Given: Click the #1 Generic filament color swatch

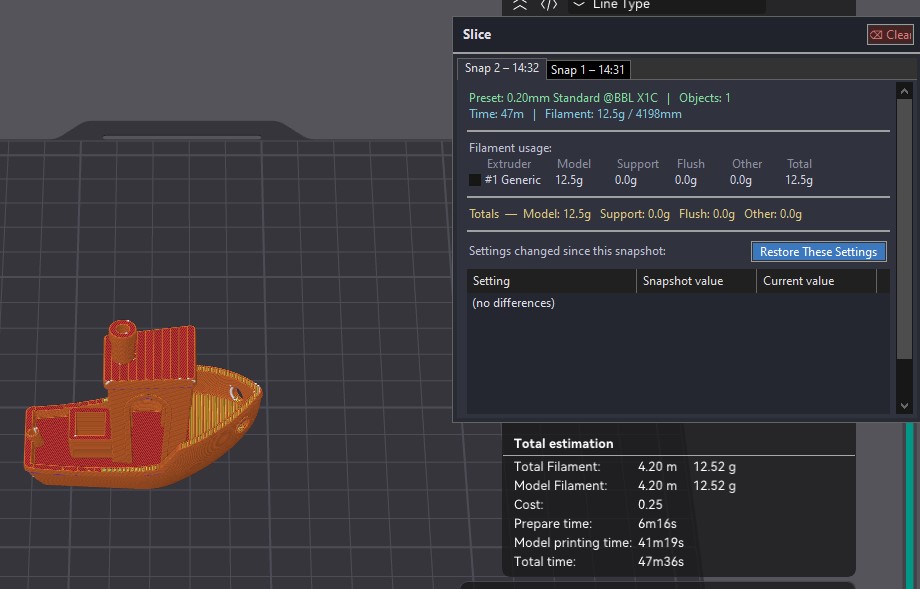Looking at the screenshot, I should pyautogui.click(x=475, y=181).
